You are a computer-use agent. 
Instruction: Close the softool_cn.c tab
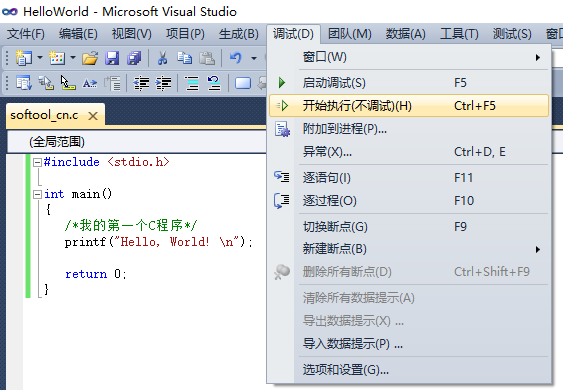point(93,116)
